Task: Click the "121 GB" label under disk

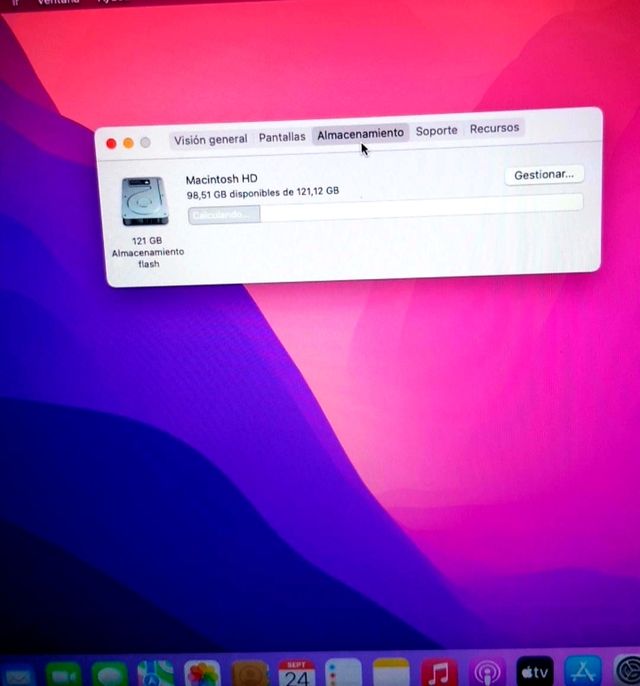Action: point(147,241)
